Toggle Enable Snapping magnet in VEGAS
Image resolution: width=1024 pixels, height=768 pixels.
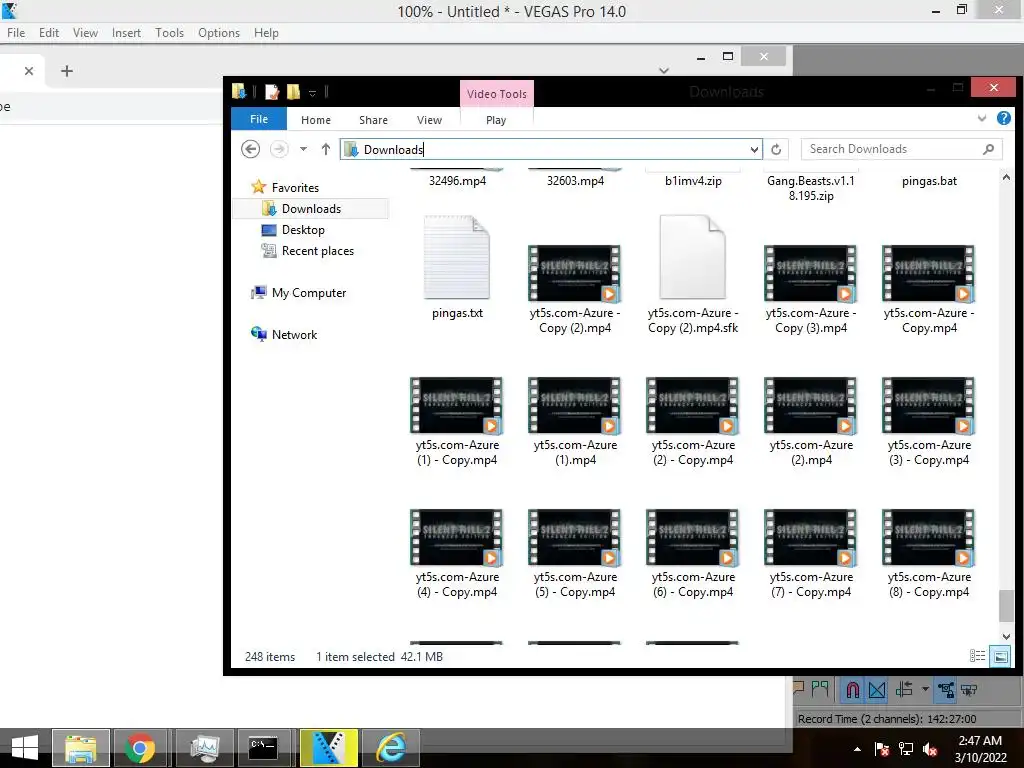[x=852, y=690]
